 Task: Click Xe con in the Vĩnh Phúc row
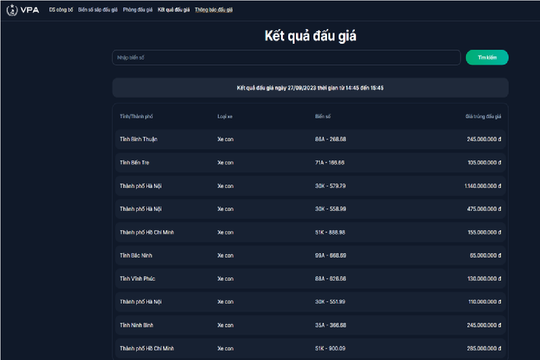coord(226,279)
